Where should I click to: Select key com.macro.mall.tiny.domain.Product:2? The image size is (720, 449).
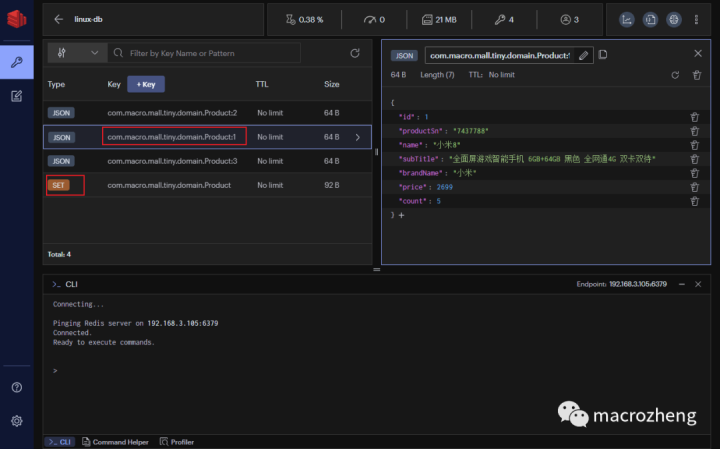[x=172, y=113]
